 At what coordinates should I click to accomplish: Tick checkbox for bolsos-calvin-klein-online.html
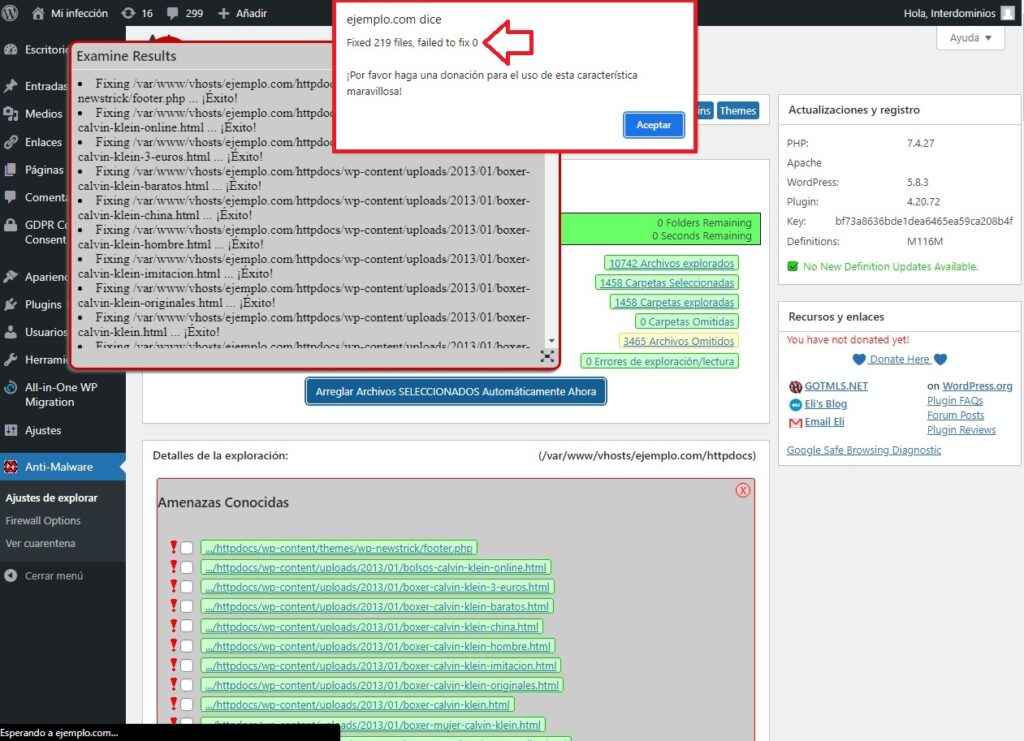[187, 567]
